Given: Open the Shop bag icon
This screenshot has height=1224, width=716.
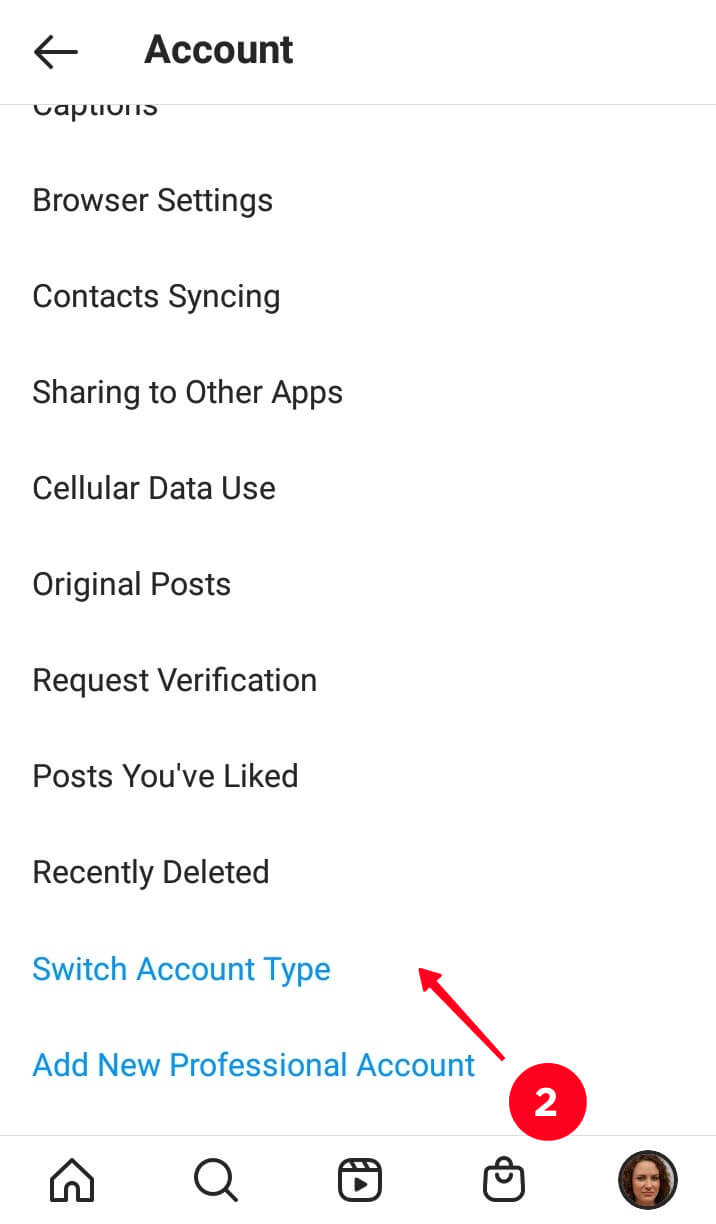Looking at the screenshot, I should point(503,1181).
